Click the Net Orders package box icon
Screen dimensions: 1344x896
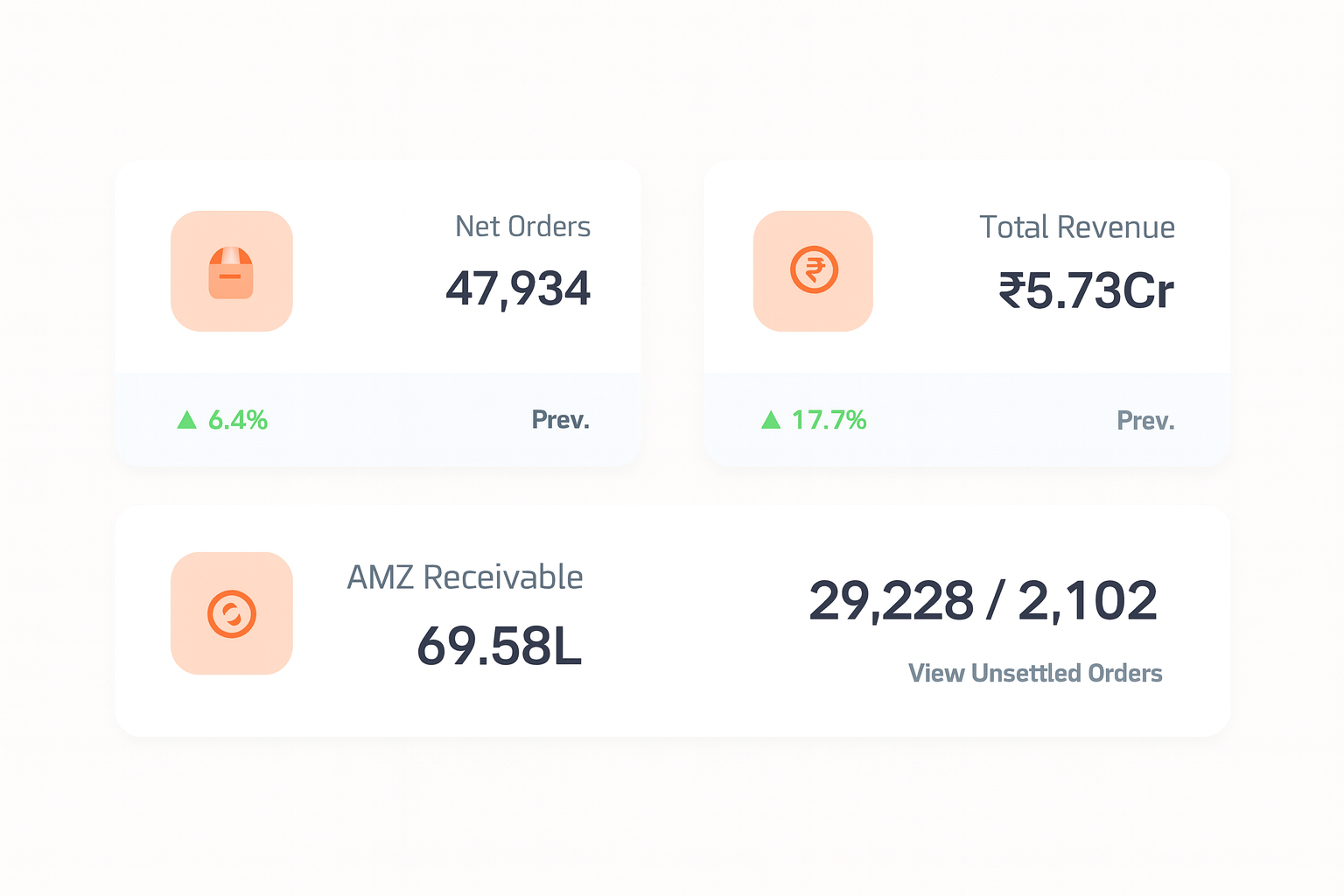pos(231,272)
